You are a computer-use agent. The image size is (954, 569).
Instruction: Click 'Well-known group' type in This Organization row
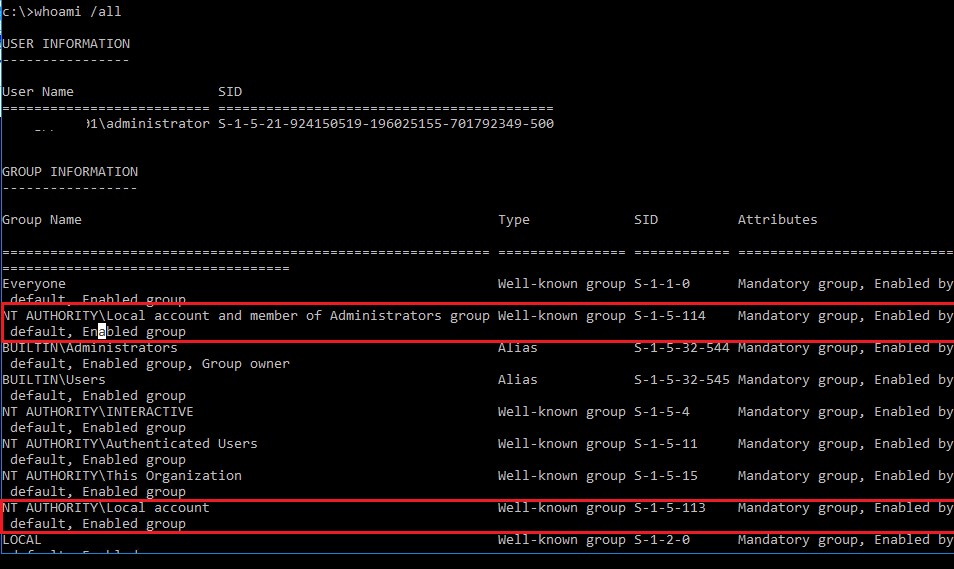(562, 476)
